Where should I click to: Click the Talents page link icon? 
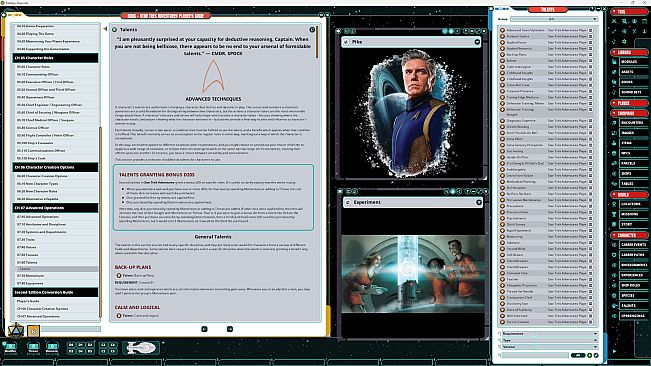[114, 29]
